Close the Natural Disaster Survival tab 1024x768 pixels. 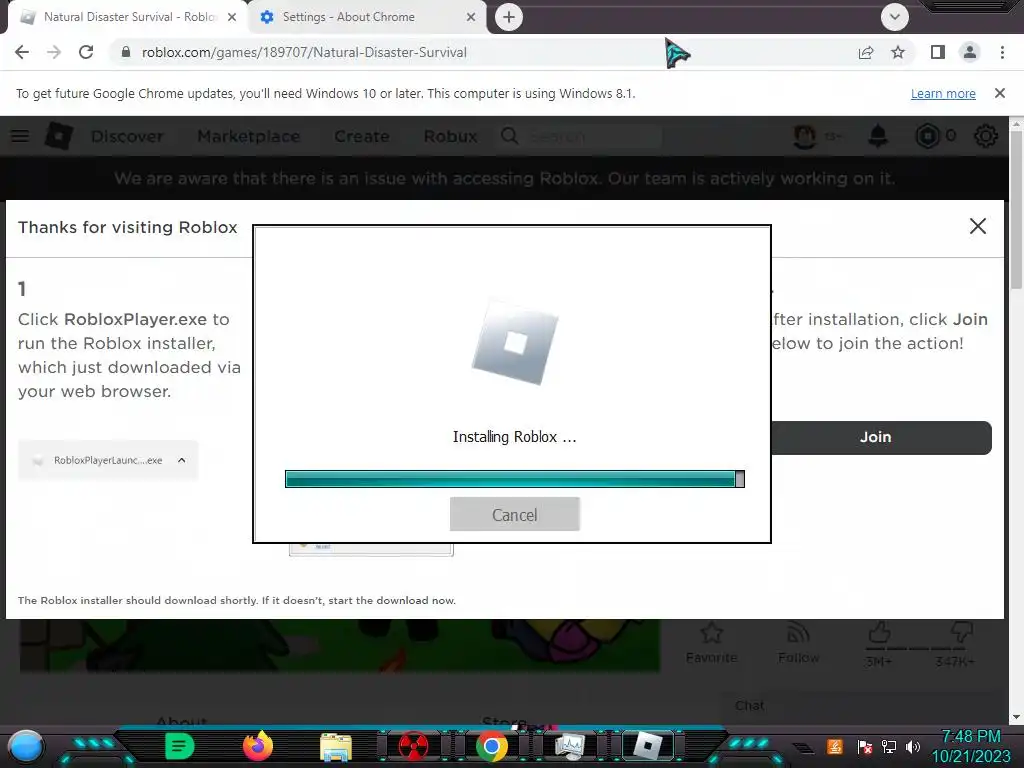[x=232, y=17]
